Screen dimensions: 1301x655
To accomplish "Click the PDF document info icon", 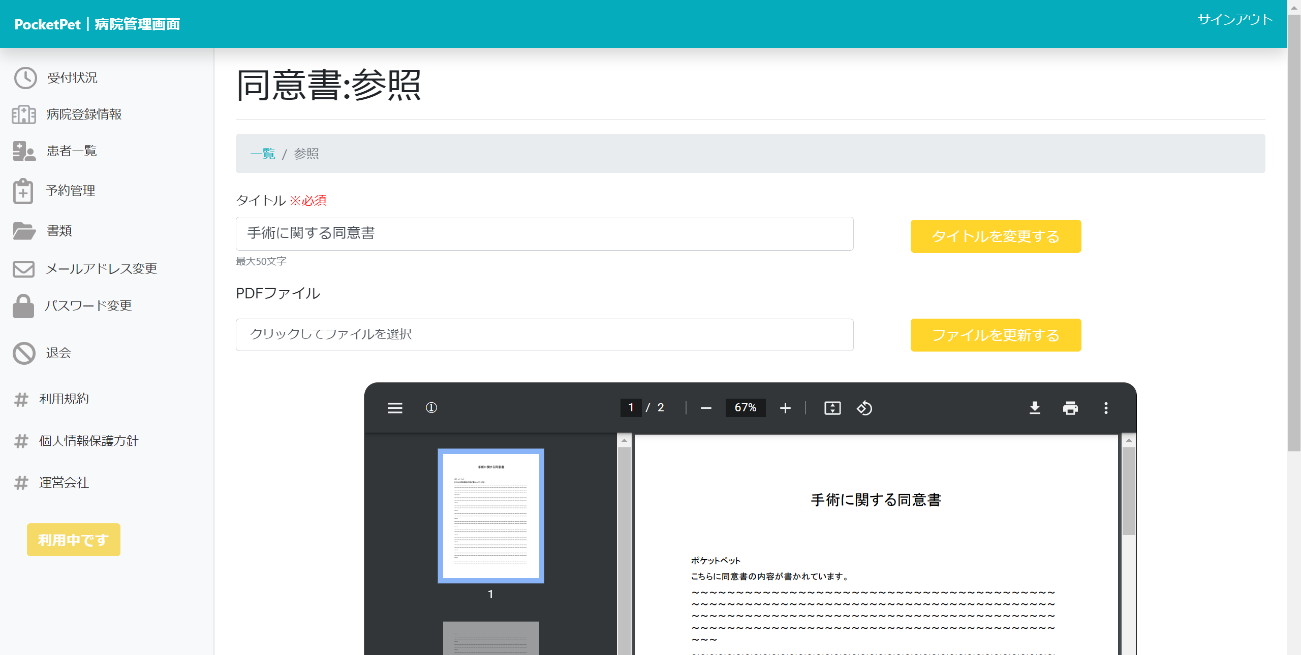I will 432,408.
